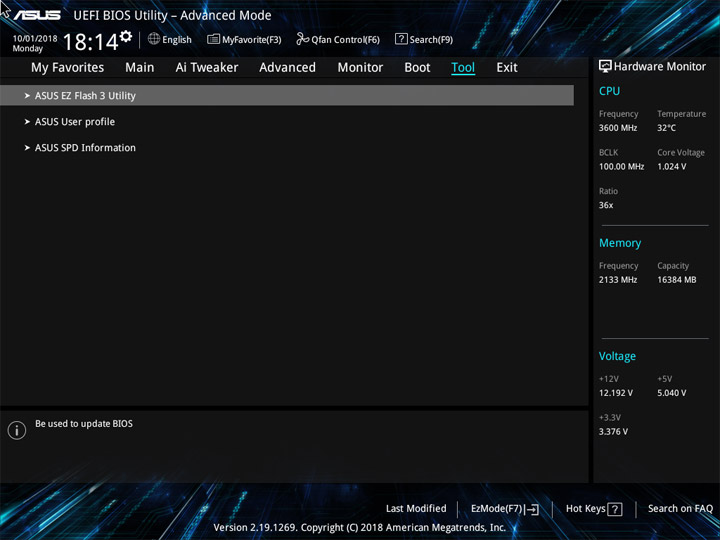Image resolution: width=720 pixels, height=540 pixels.
Task: Click the UEFI BIOS Utility title
Action: click(172, 16)
